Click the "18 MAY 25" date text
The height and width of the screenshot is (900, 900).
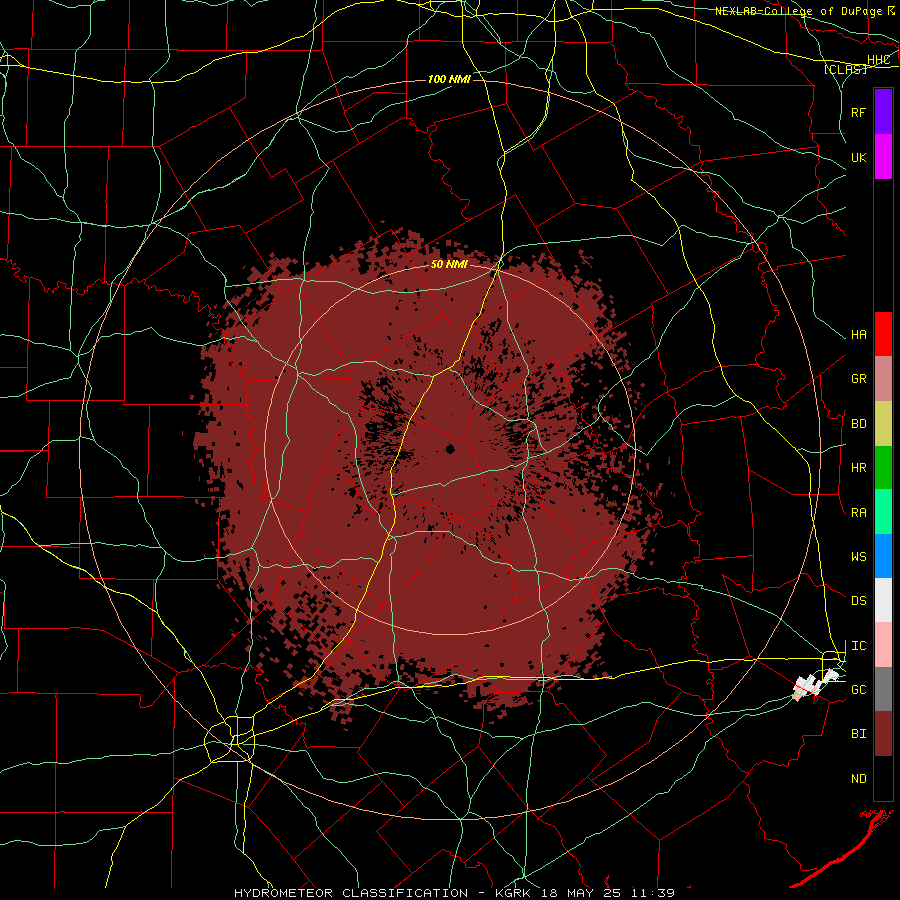click(582, 893)
